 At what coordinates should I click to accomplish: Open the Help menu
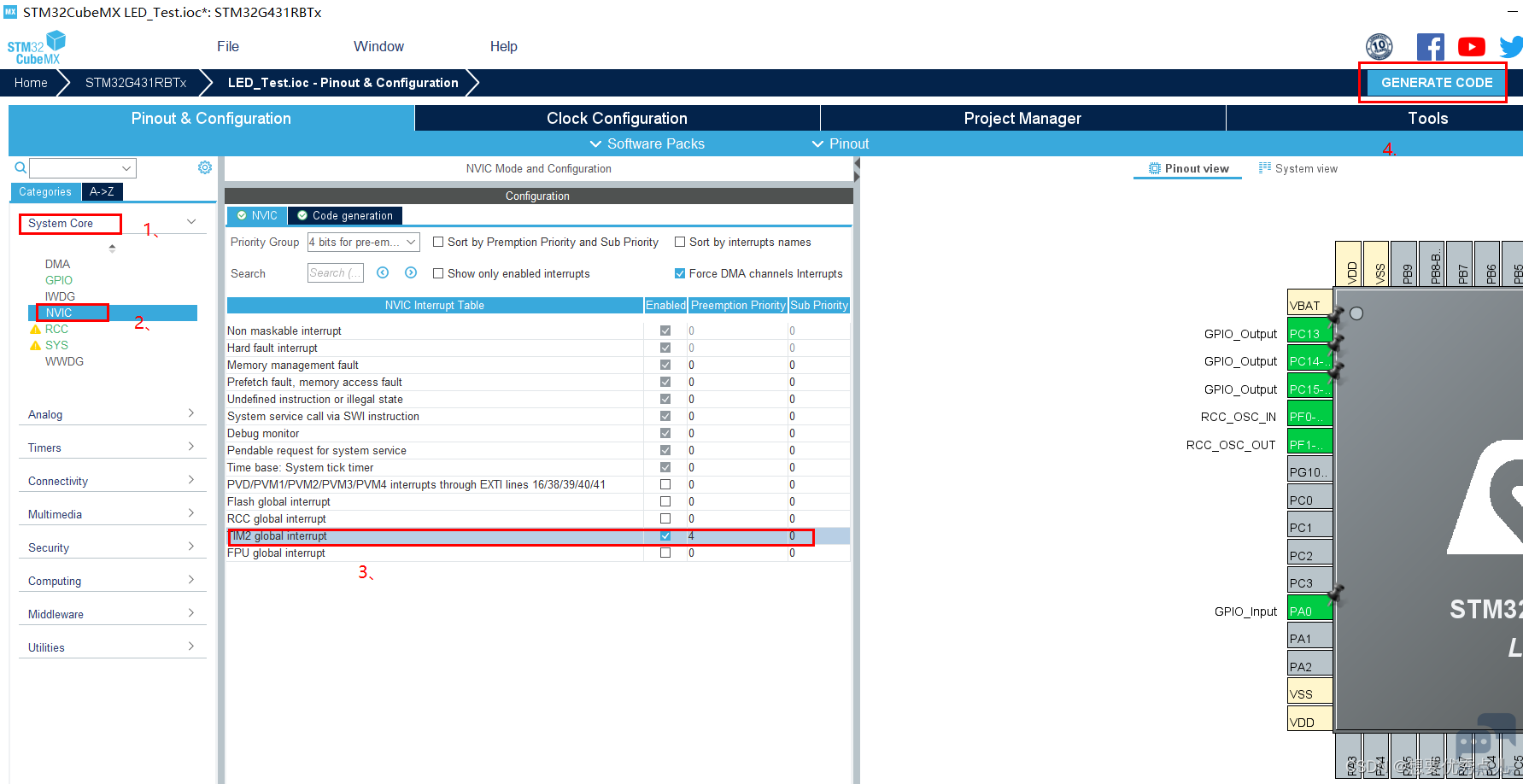click(x=504, y=46)
